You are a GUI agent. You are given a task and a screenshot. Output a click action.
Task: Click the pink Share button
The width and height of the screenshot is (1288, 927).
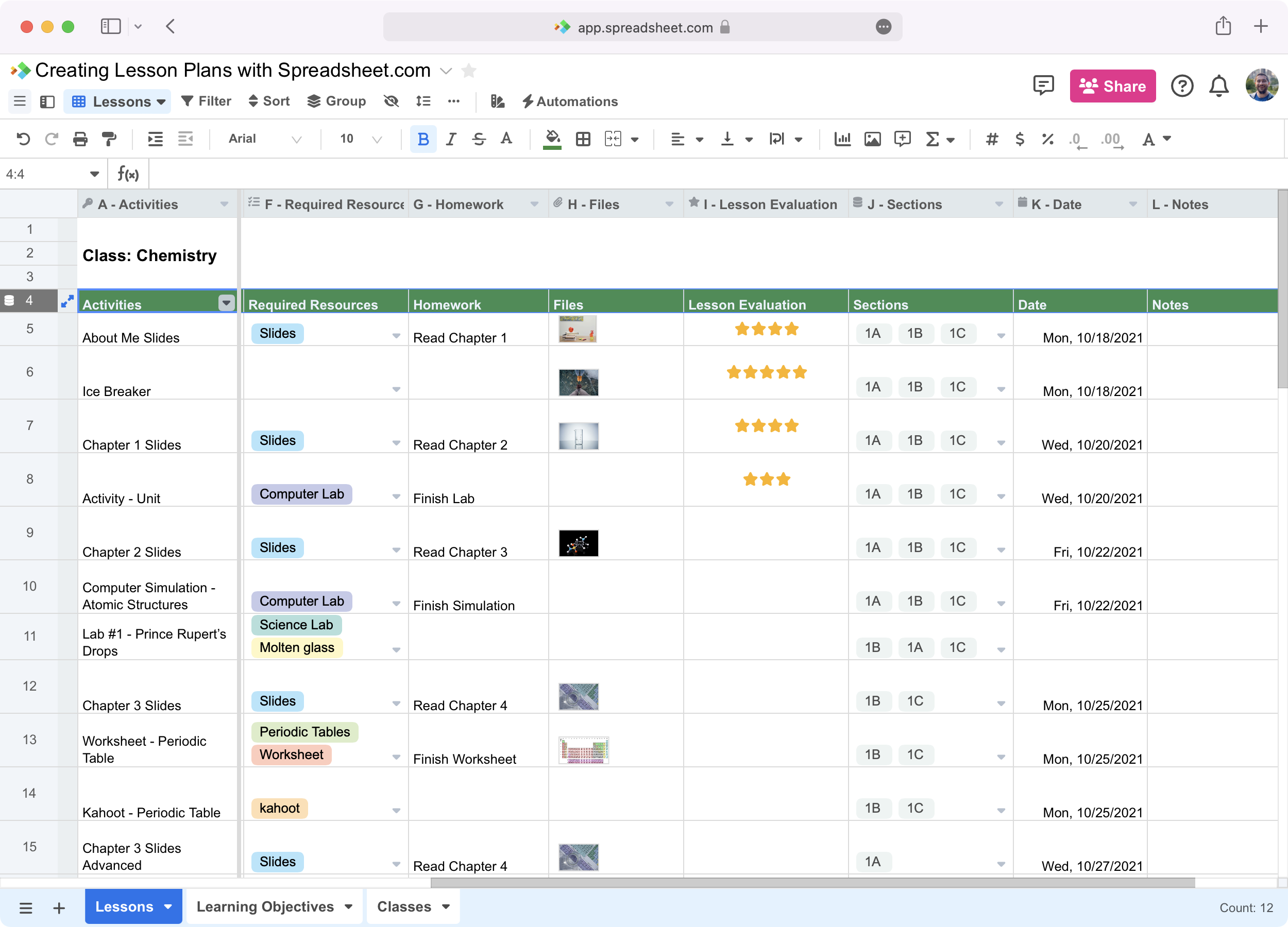click(1112, 87)
